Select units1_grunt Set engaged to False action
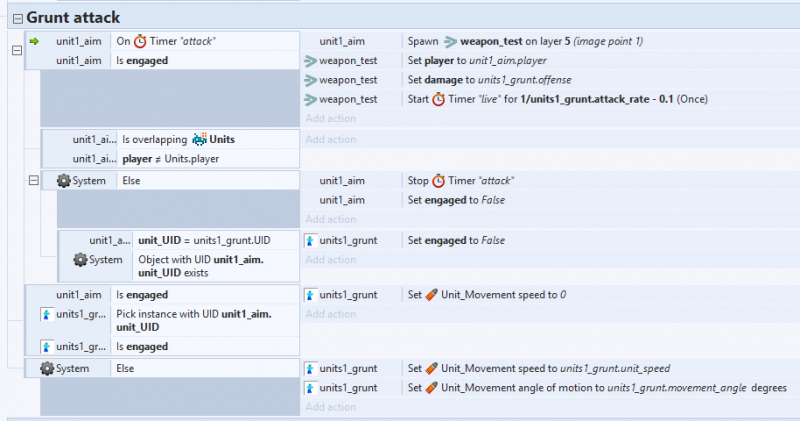This screenshot has width=800, height=421. [456, 240]
